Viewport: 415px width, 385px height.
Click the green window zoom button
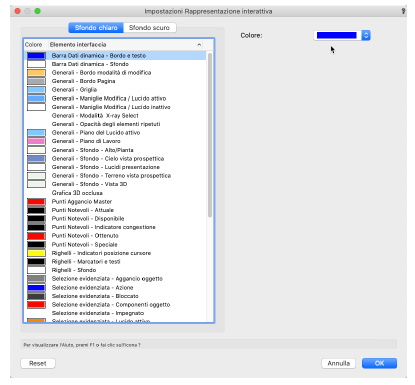click(38, 11)
